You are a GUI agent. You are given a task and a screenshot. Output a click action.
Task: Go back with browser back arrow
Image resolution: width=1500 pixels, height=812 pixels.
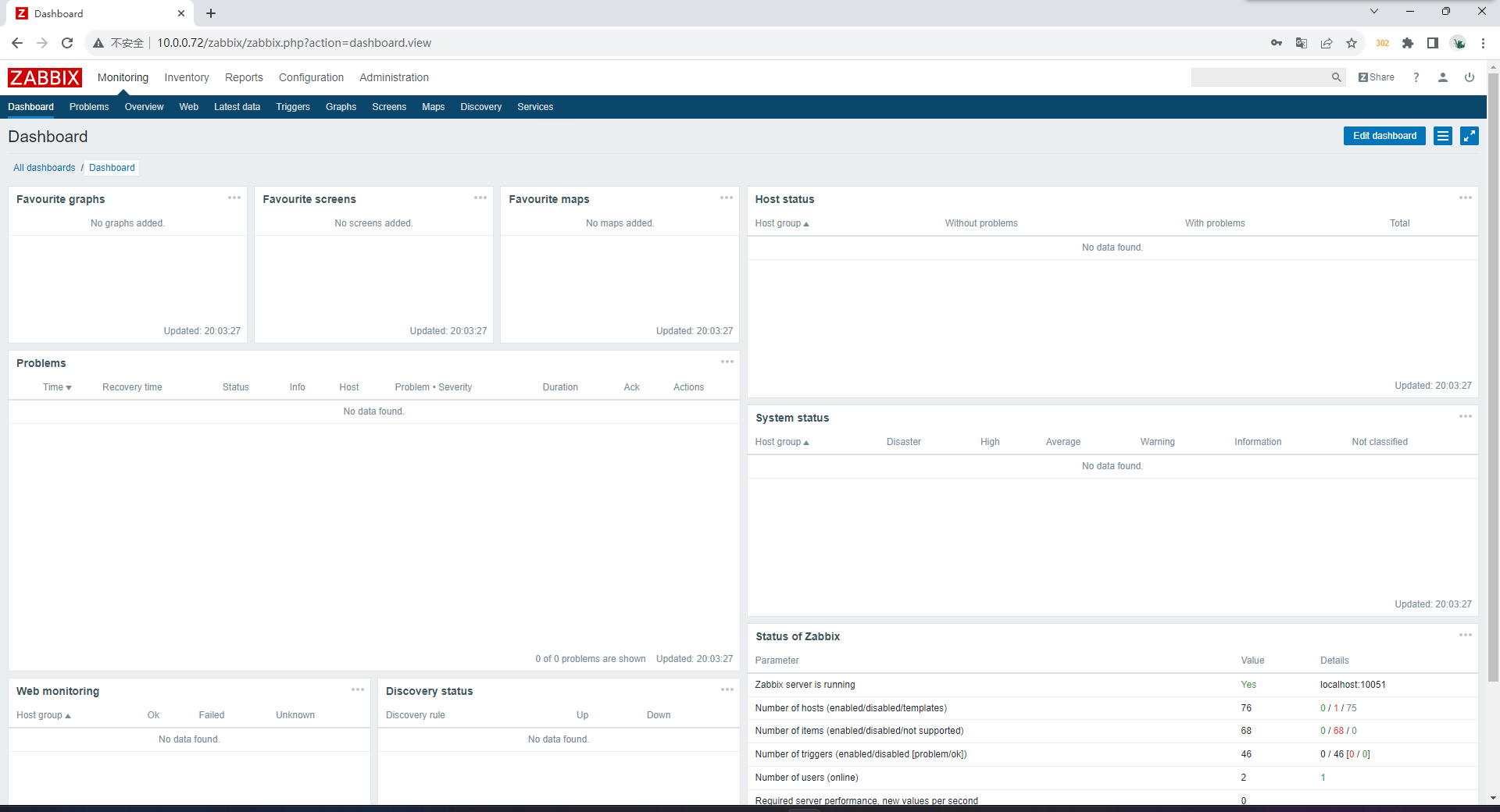[x=17, y=43]
